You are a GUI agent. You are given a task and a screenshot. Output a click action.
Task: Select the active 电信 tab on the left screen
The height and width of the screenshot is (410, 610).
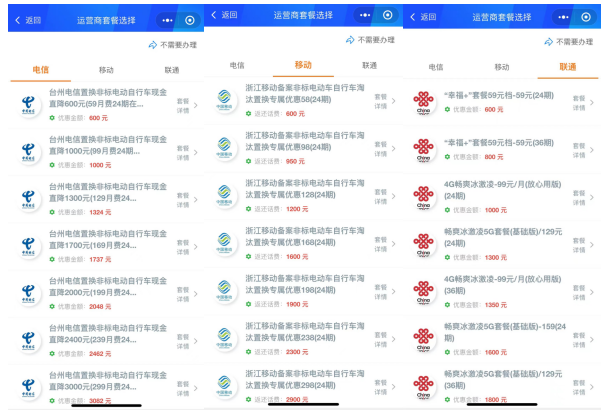(x=41, y=70)
